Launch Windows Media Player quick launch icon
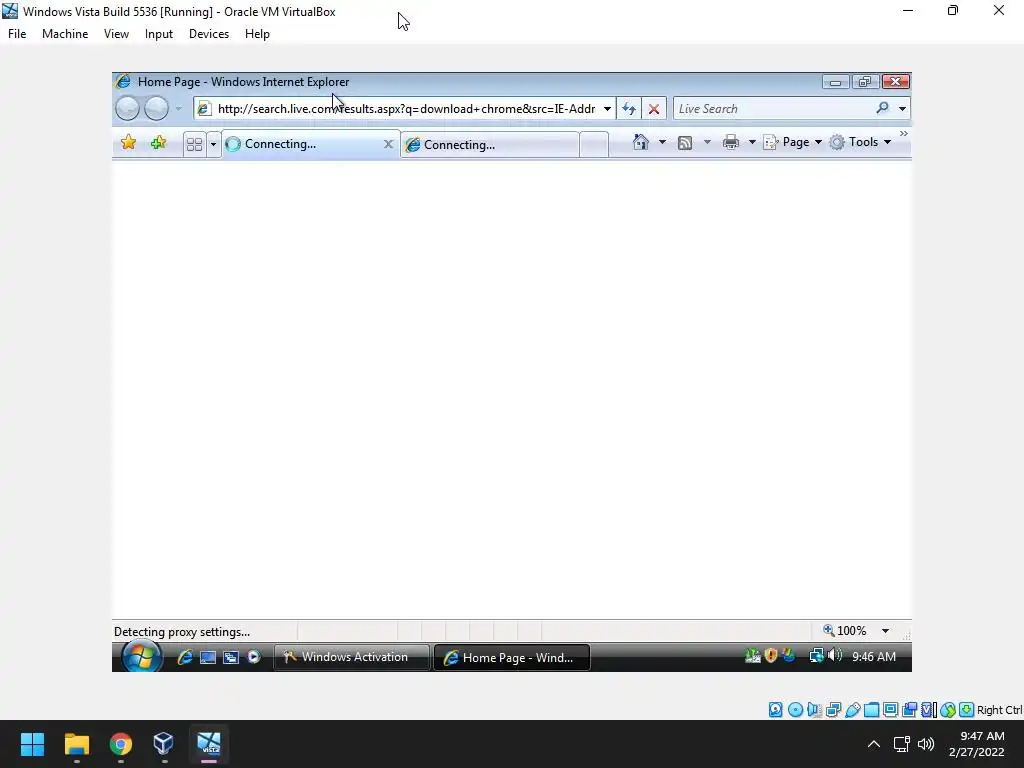 (x=253, y=657)
